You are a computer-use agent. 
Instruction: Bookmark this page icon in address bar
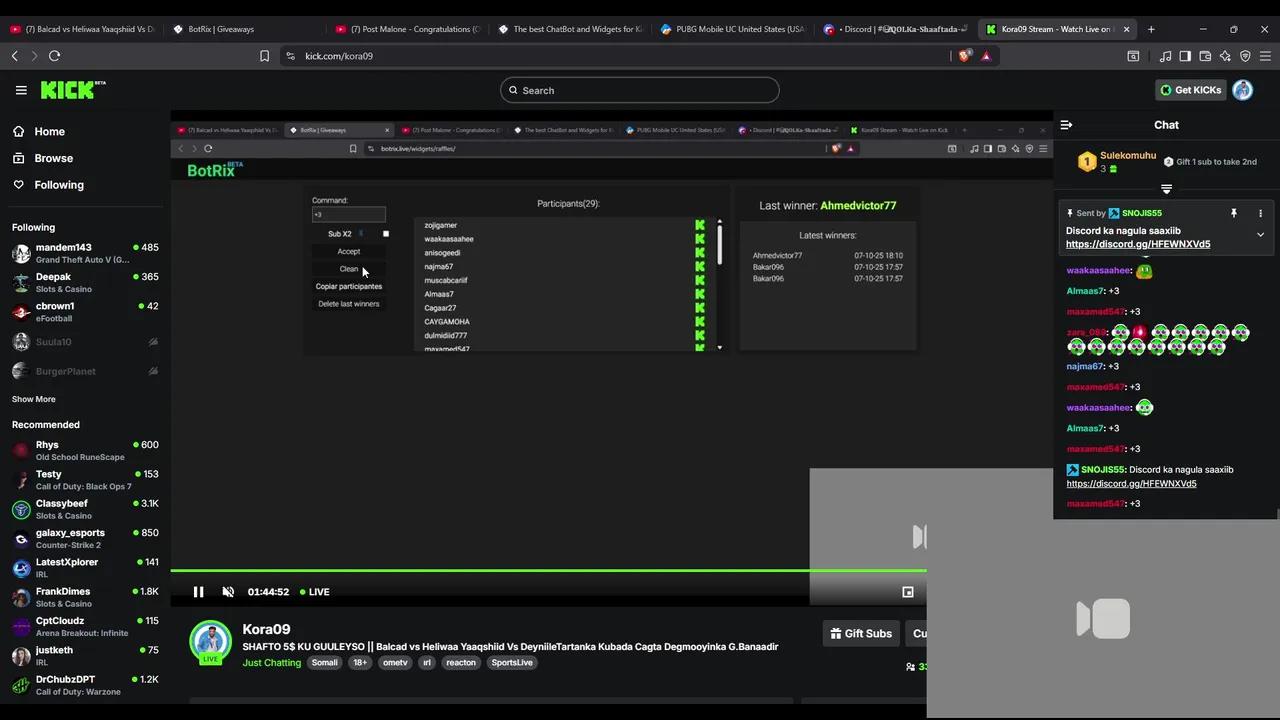(264, 56)
